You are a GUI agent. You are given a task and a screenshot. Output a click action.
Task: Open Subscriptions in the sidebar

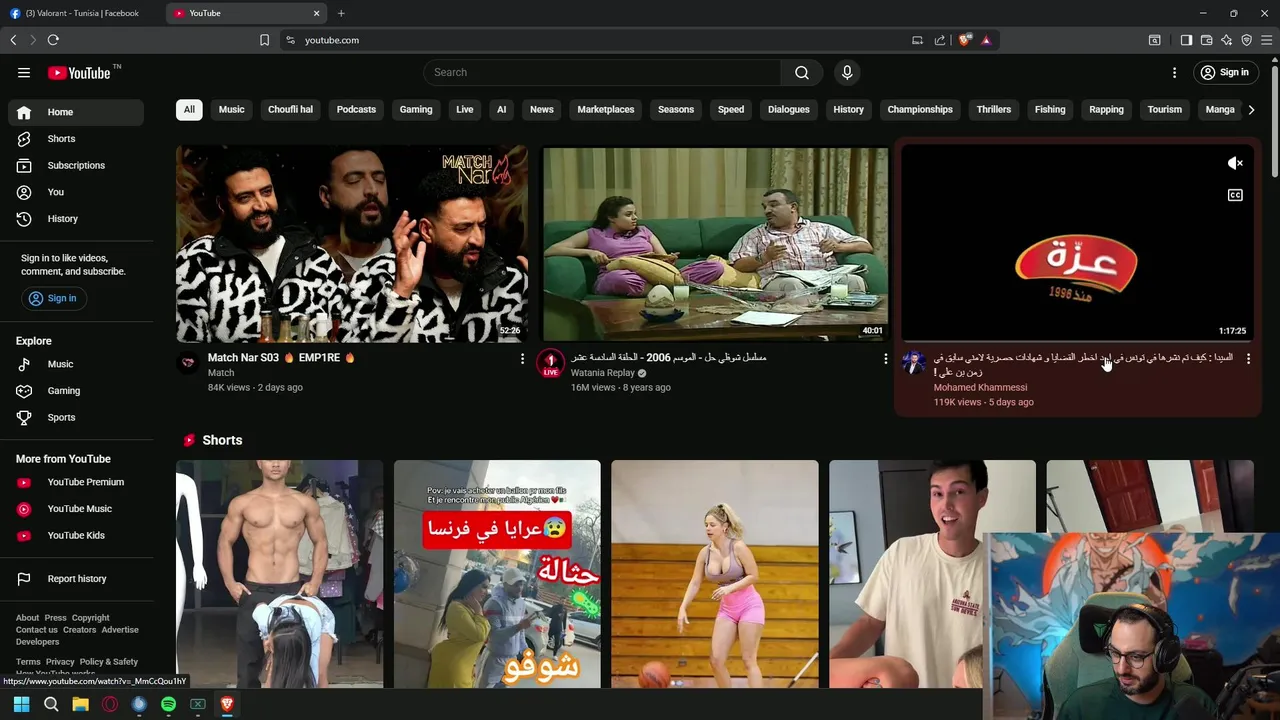(x=76, y=165)
